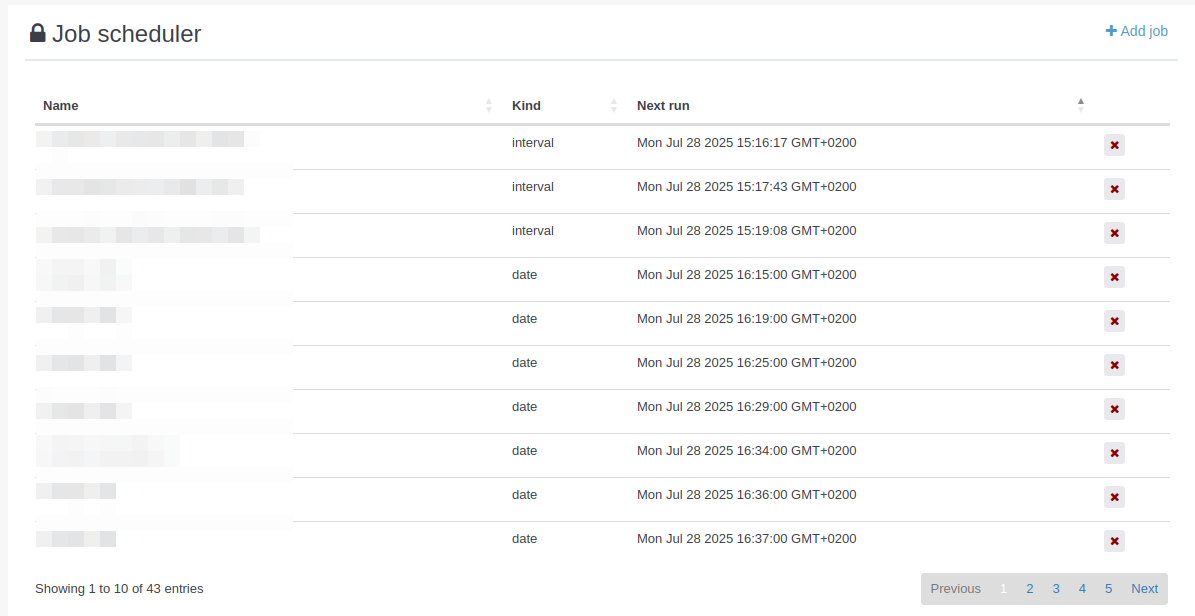This screenshot has width=1195, height=616.
Task: Click the lock icon beside Job scheduler
Action: (x=38, y=33)
